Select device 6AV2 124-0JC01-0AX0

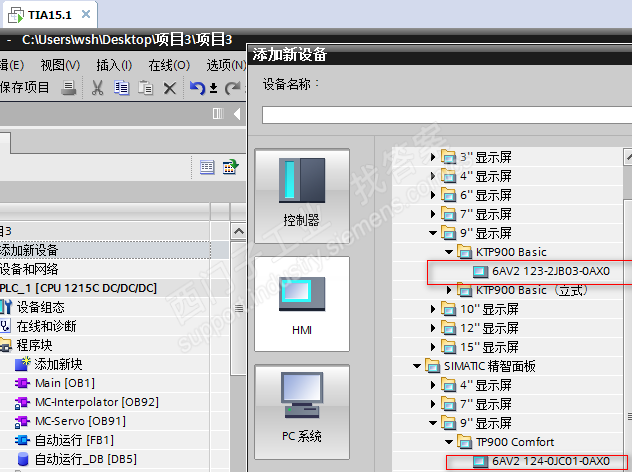(x=551, y=461)
